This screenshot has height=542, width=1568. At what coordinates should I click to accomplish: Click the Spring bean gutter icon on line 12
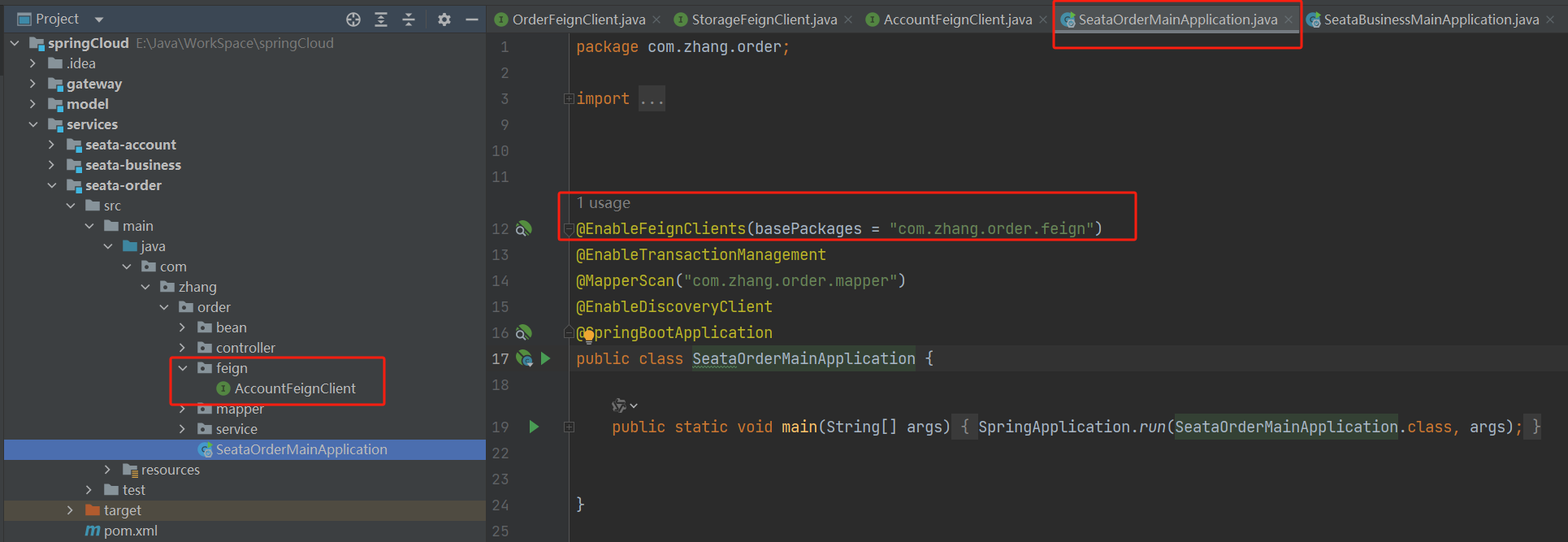point(524,229)
